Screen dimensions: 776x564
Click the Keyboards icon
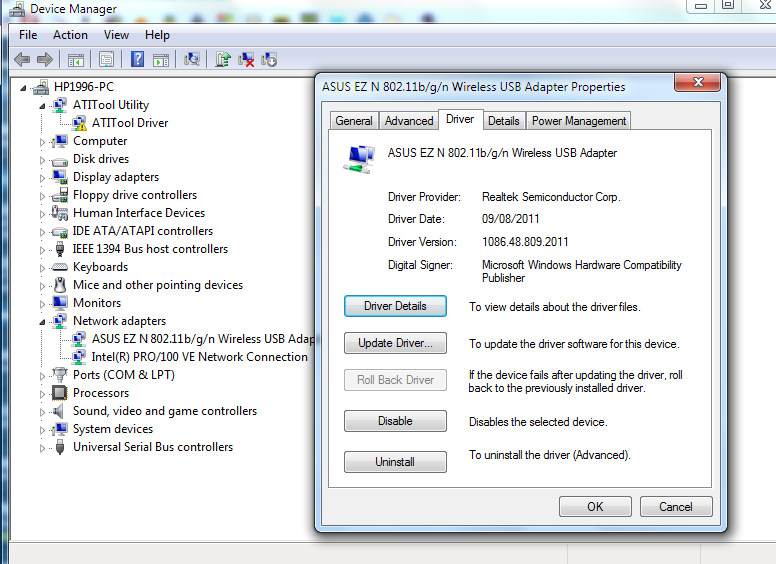tap(60, 267)
